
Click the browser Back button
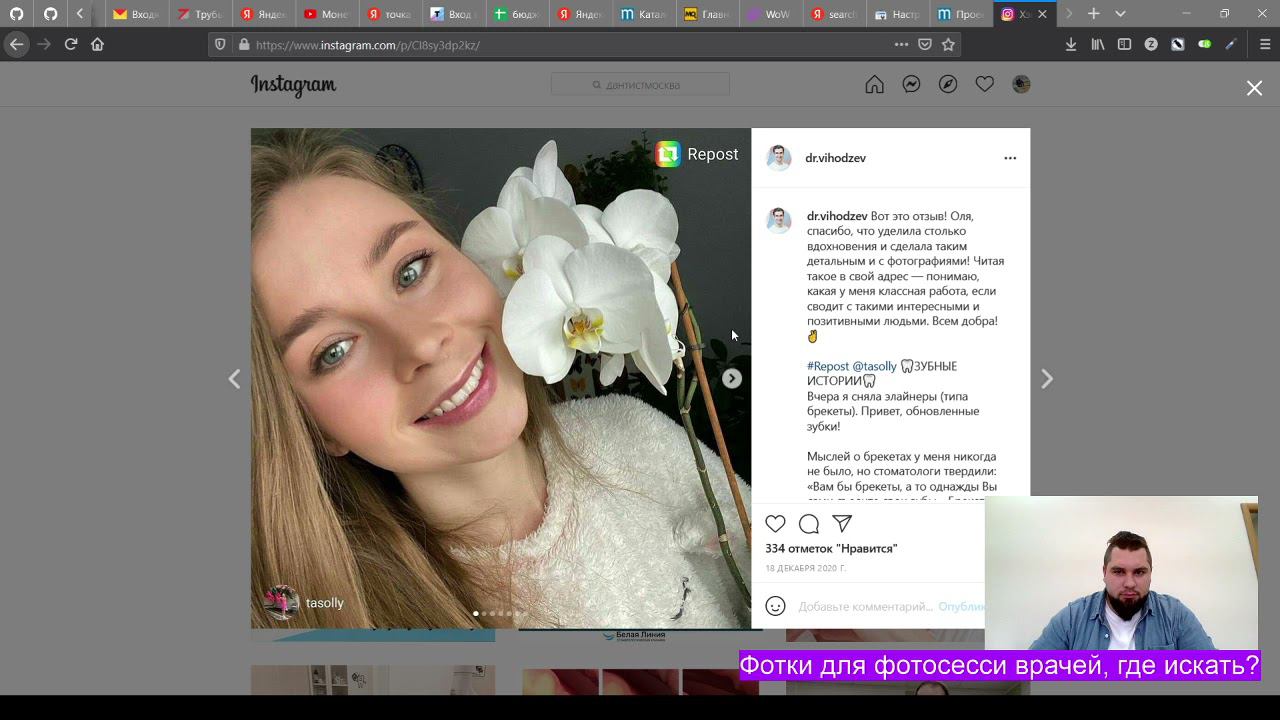pos(16,44)
